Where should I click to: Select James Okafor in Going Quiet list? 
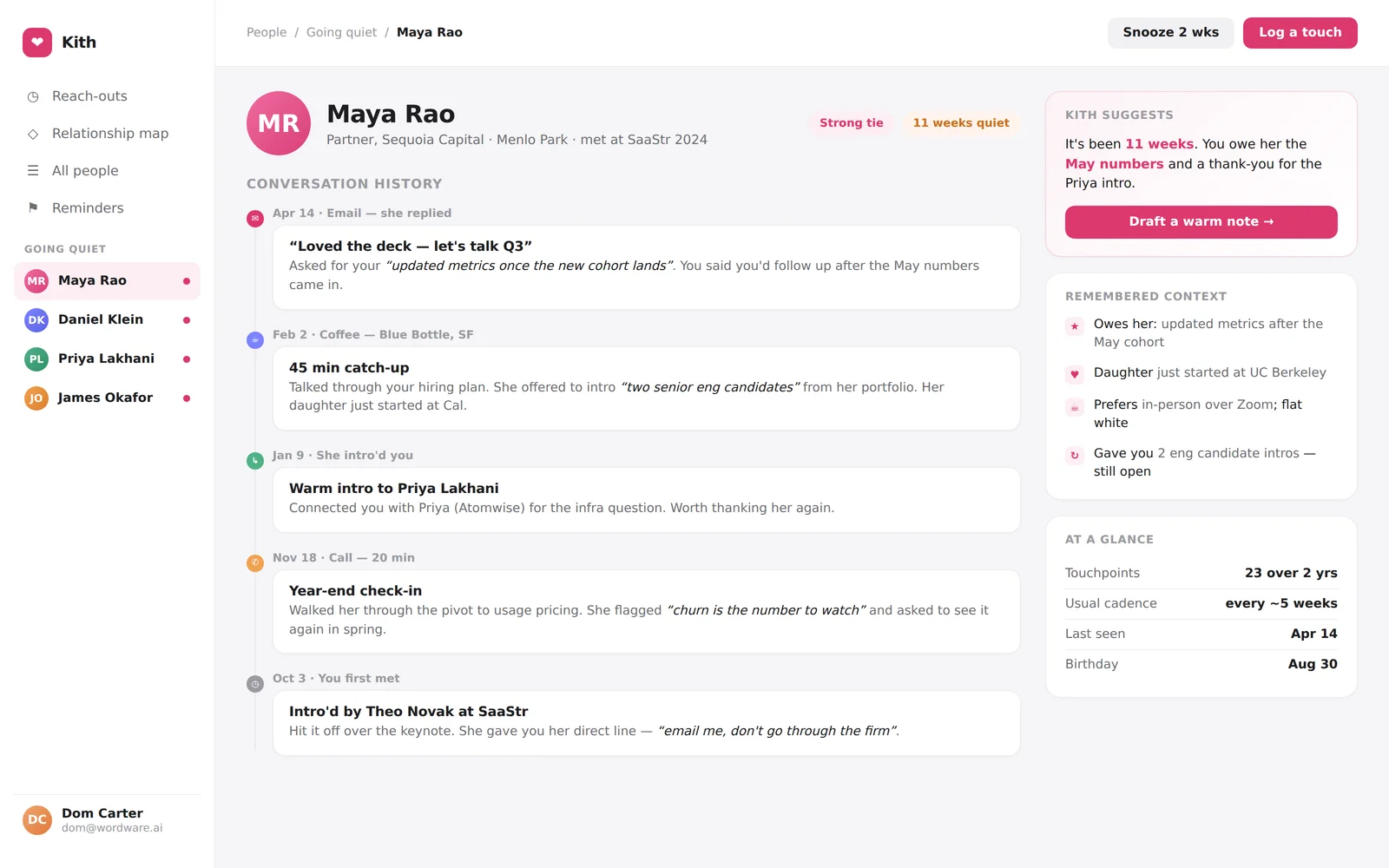click(x=108, y=398)
